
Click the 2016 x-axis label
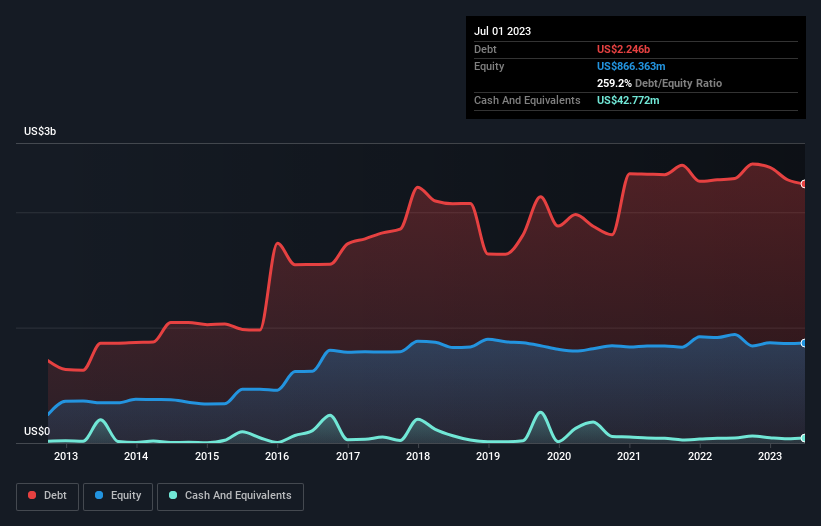[277, 456]
